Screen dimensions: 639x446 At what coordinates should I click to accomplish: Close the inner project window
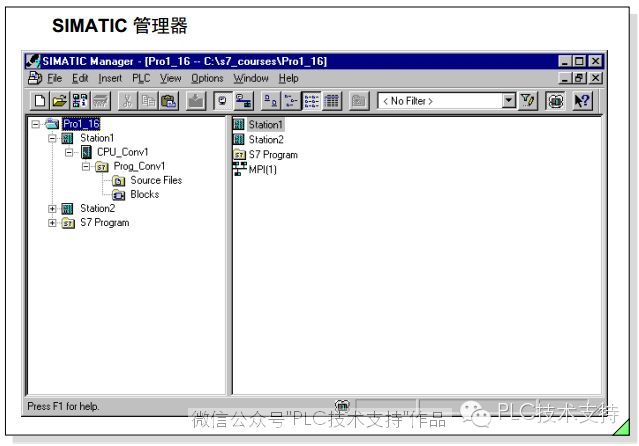(595, 78)
